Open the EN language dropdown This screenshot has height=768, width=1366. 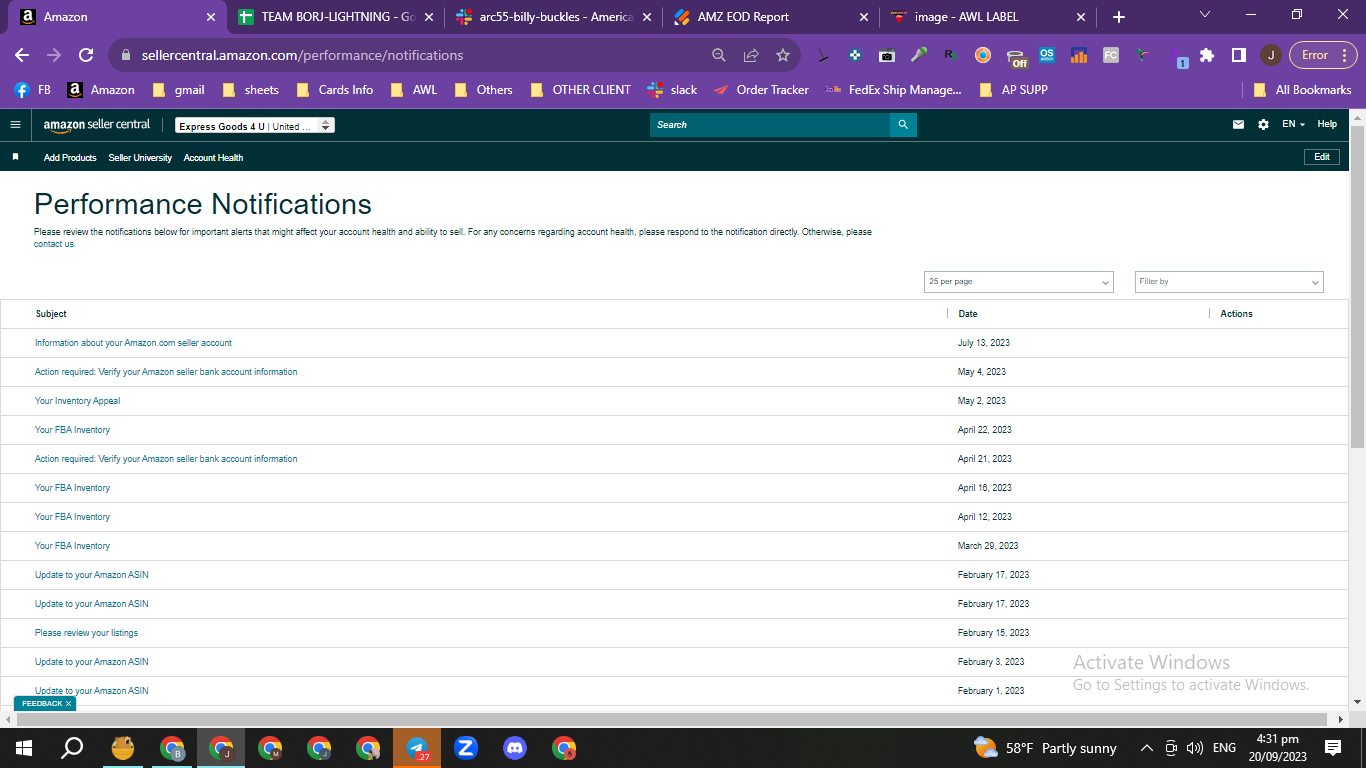1293,125
